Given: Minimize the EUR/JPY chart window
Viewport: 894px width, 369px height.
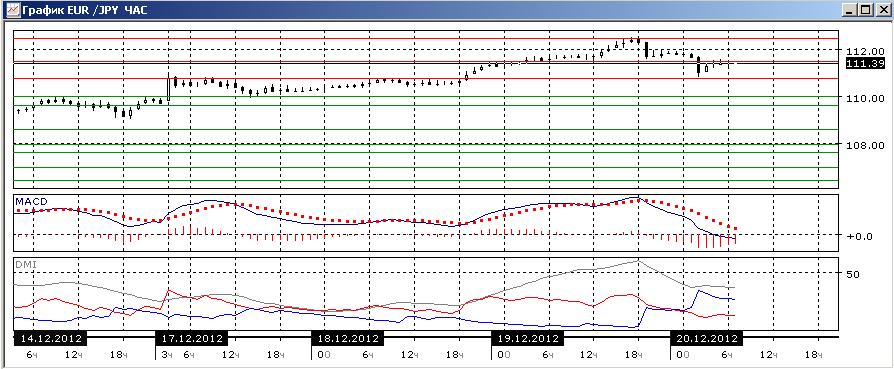Looking at the screenshot, I should [x=850, y=10].
